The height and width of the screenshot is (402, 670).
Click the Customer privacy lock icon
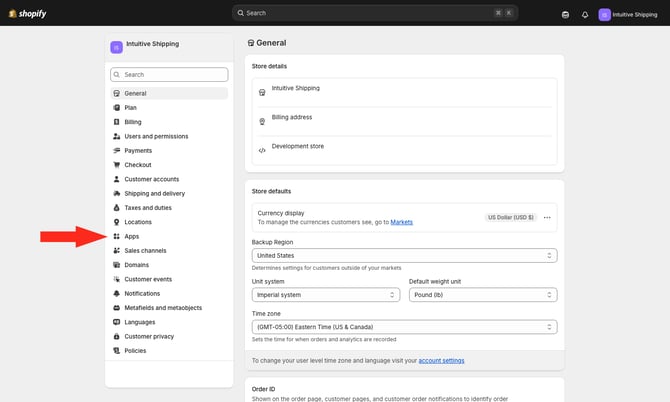click(116, 337)
